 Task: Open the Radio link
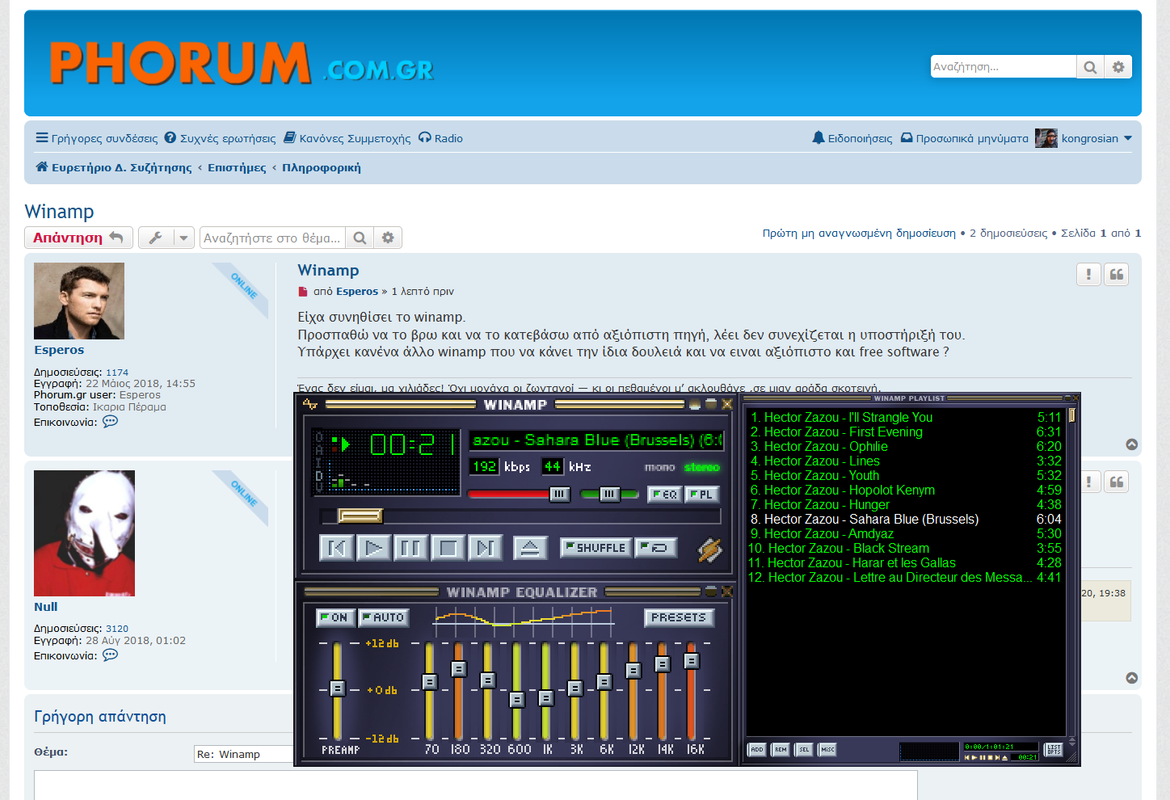440,138
